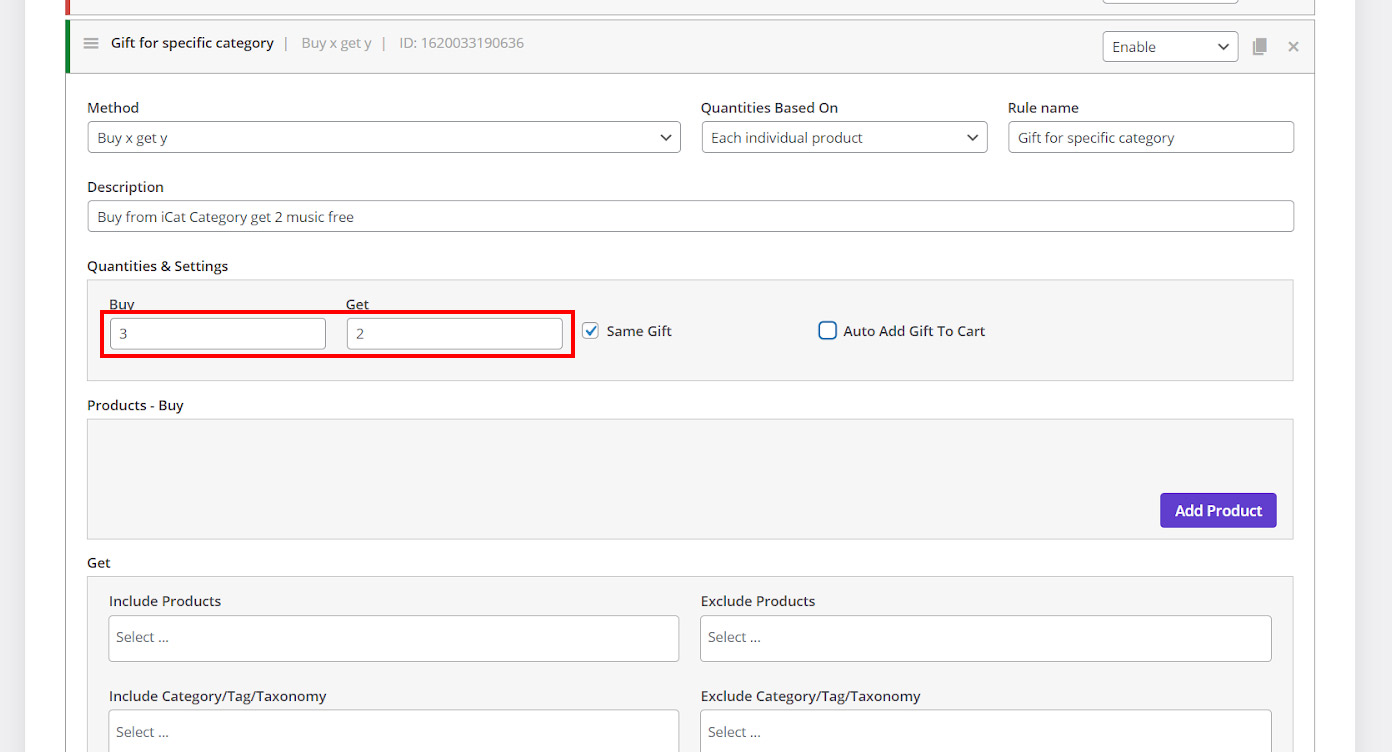Open the Exclude Category/Tag/Taxonomy selector

985,732
